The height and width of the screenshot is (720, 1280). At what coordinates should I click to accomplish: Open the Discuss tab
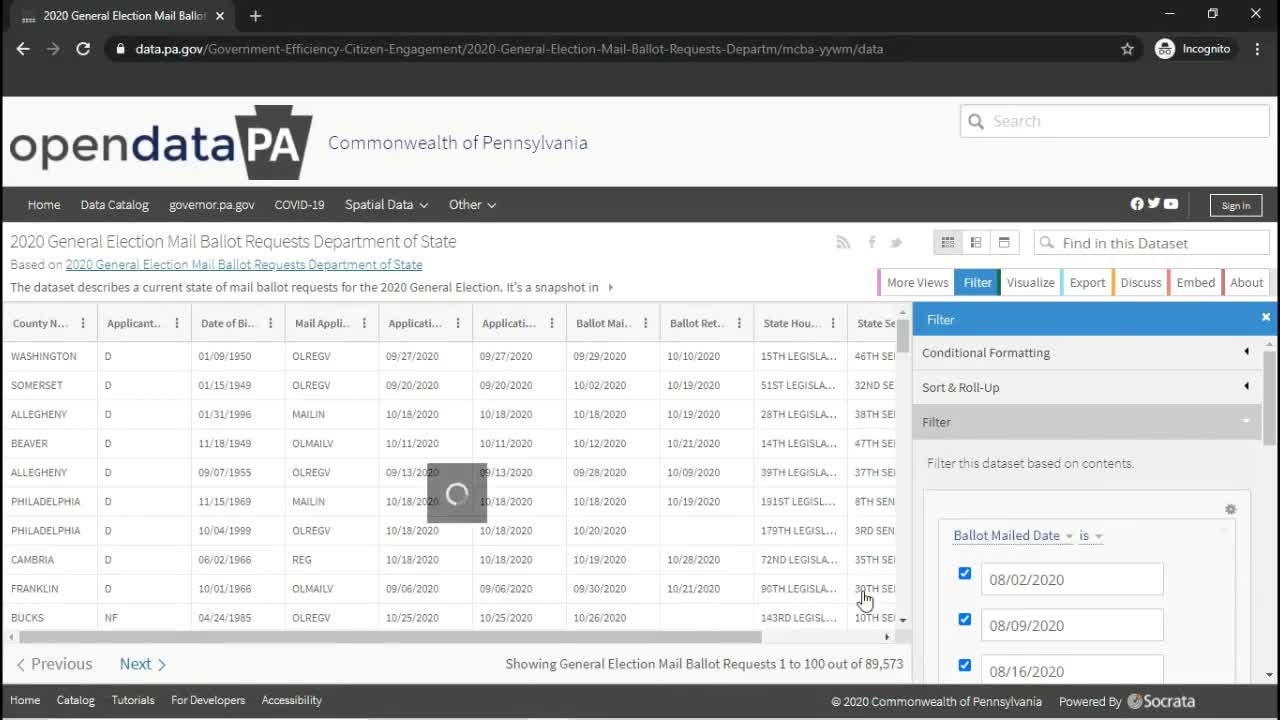[1140, 282]
